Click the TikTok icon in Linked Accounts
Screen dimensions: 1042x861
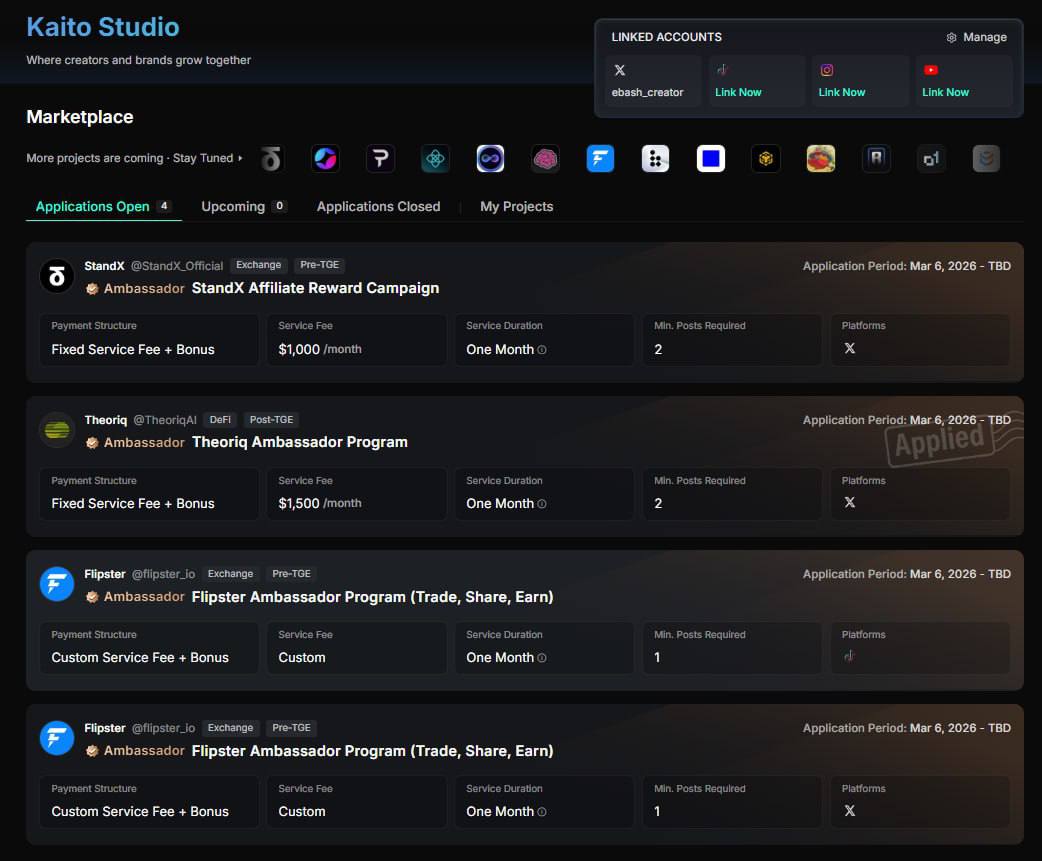[x=722, y=70]
